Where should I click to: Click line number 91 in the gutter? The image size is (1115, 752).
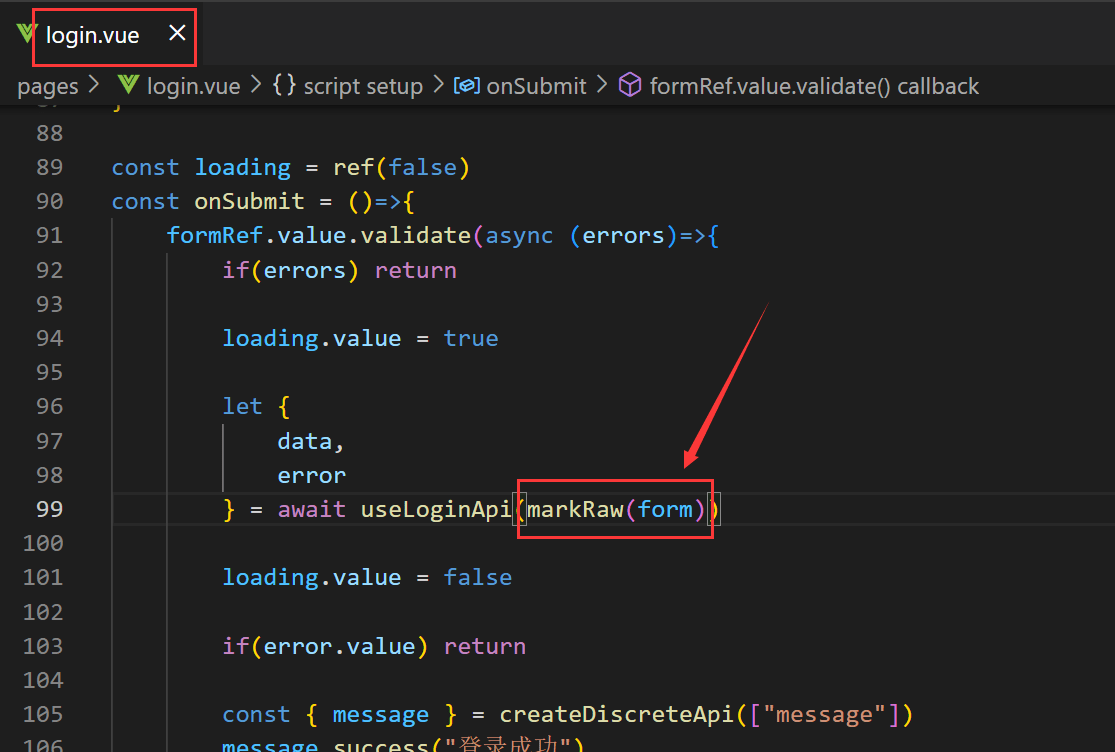click(49, 235)
